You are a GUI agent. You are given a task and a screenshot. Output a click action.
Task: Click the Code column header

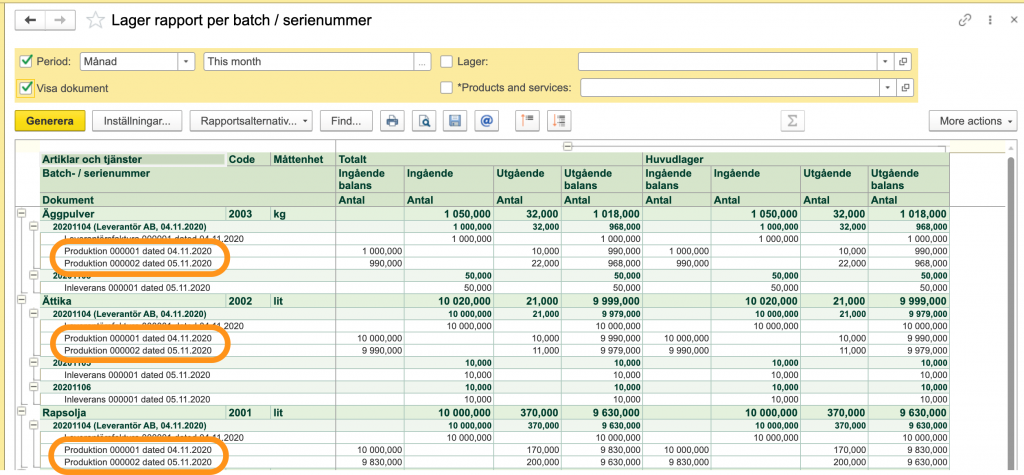pos(249,159)
